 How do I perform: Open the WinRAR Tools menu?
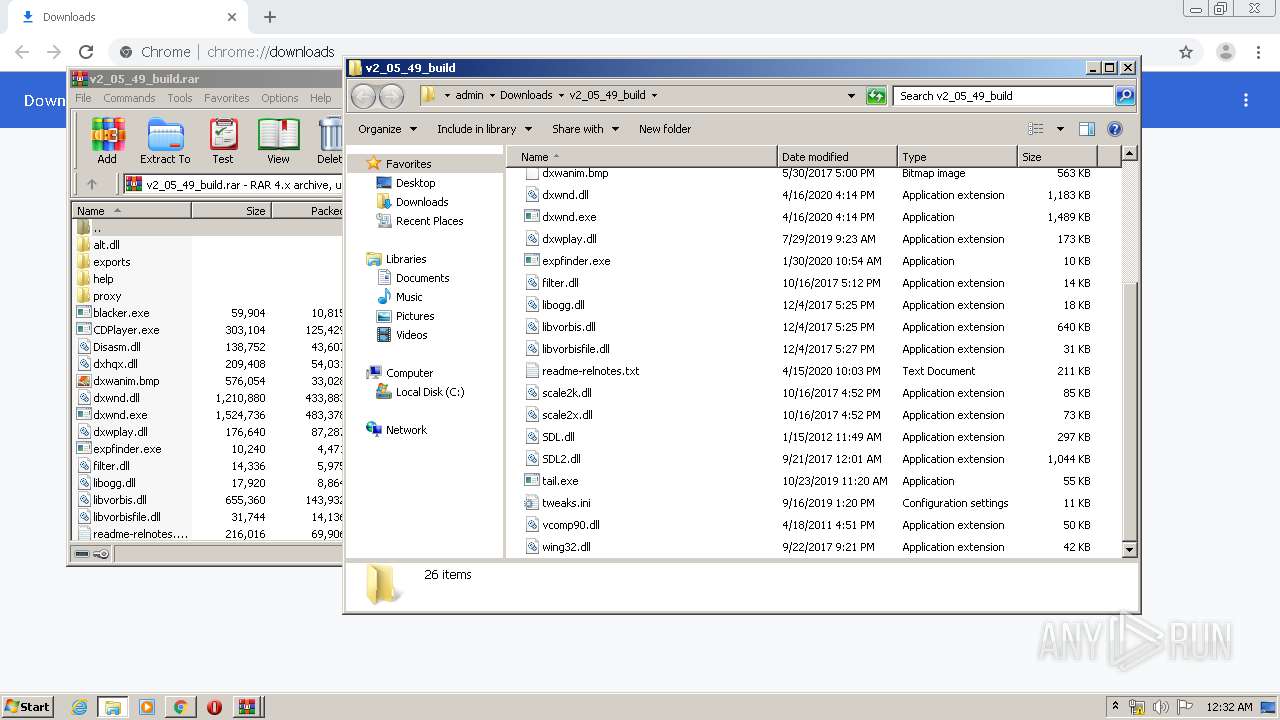[180, 98]
